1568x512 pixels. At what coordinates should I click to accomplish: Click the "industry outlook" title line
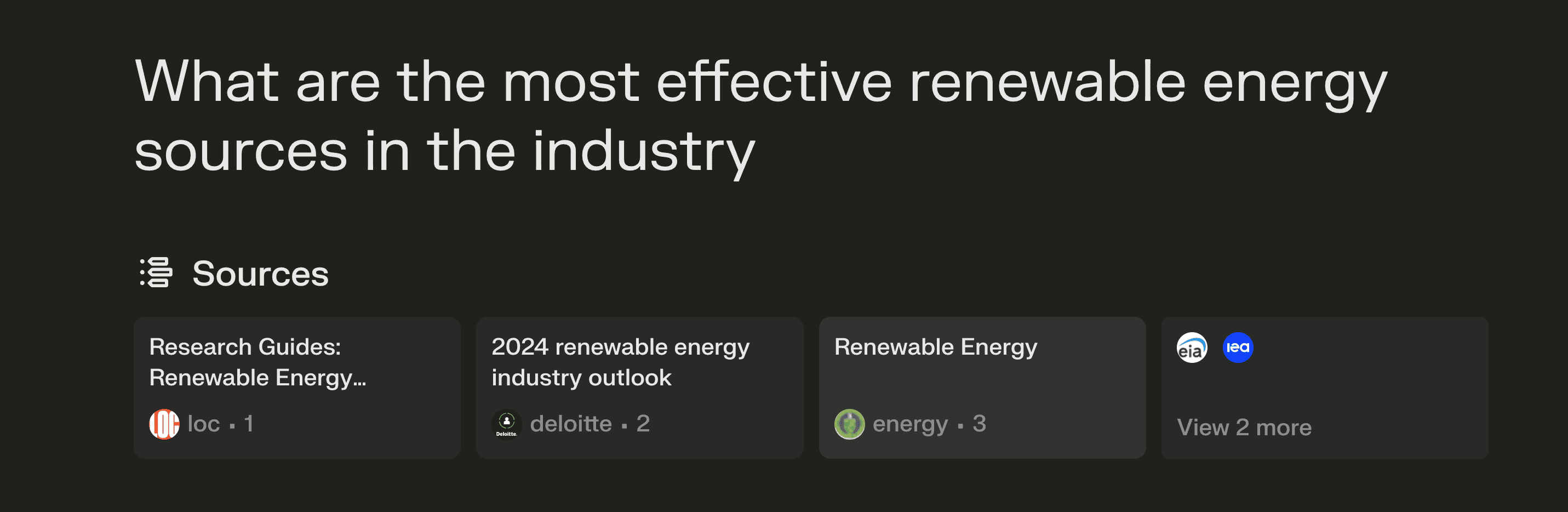(x=581, y=378)
